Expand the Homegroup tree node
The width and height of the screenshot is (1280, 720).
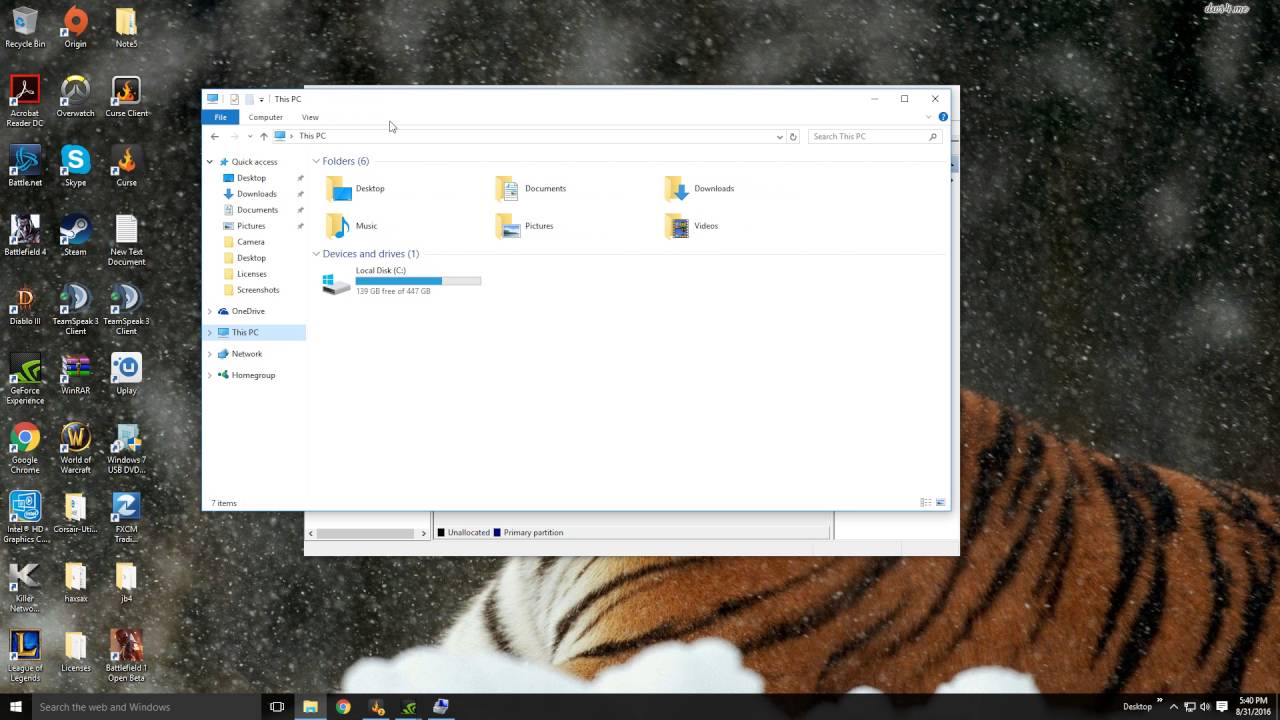(210, 375)
